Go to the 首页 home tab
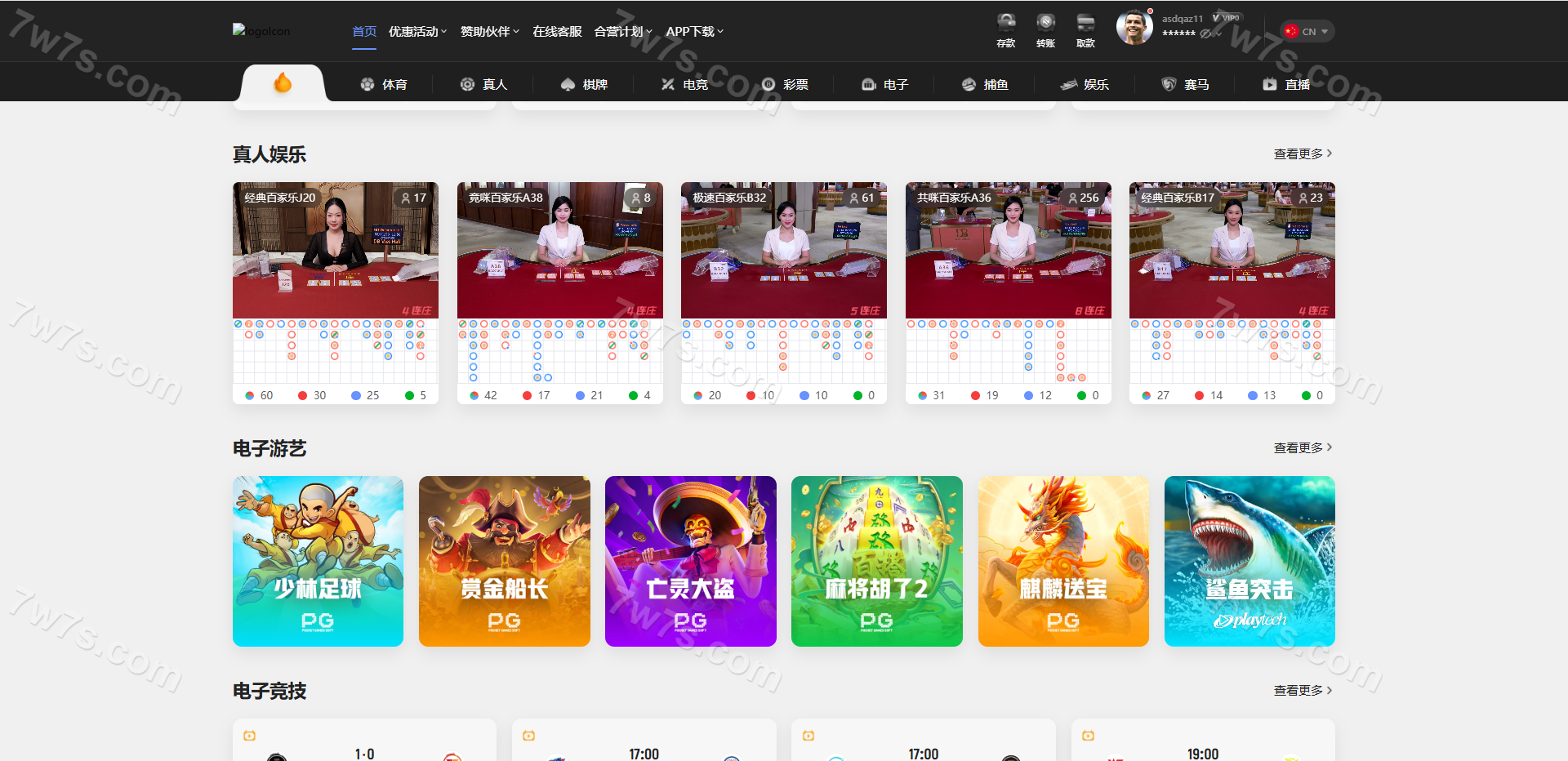 click(364, 31)
